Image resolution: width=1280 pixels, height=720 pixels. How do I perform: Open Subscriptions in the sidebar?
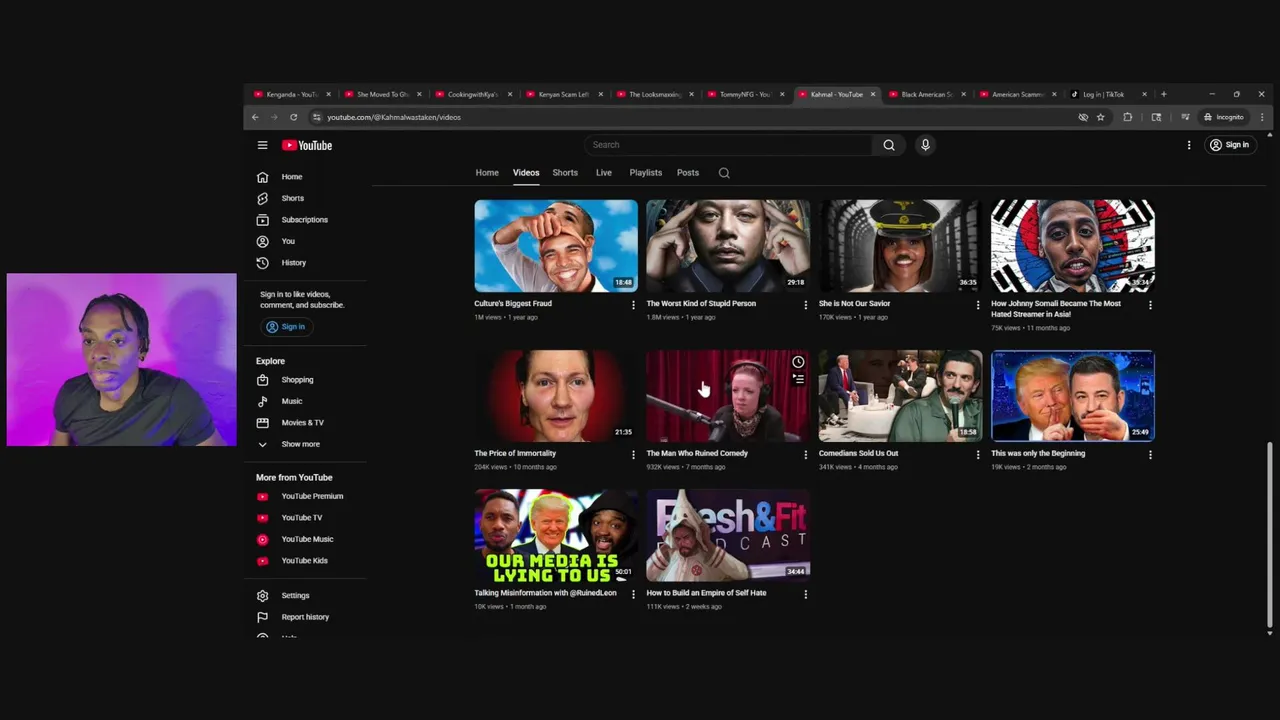[306, 220]
